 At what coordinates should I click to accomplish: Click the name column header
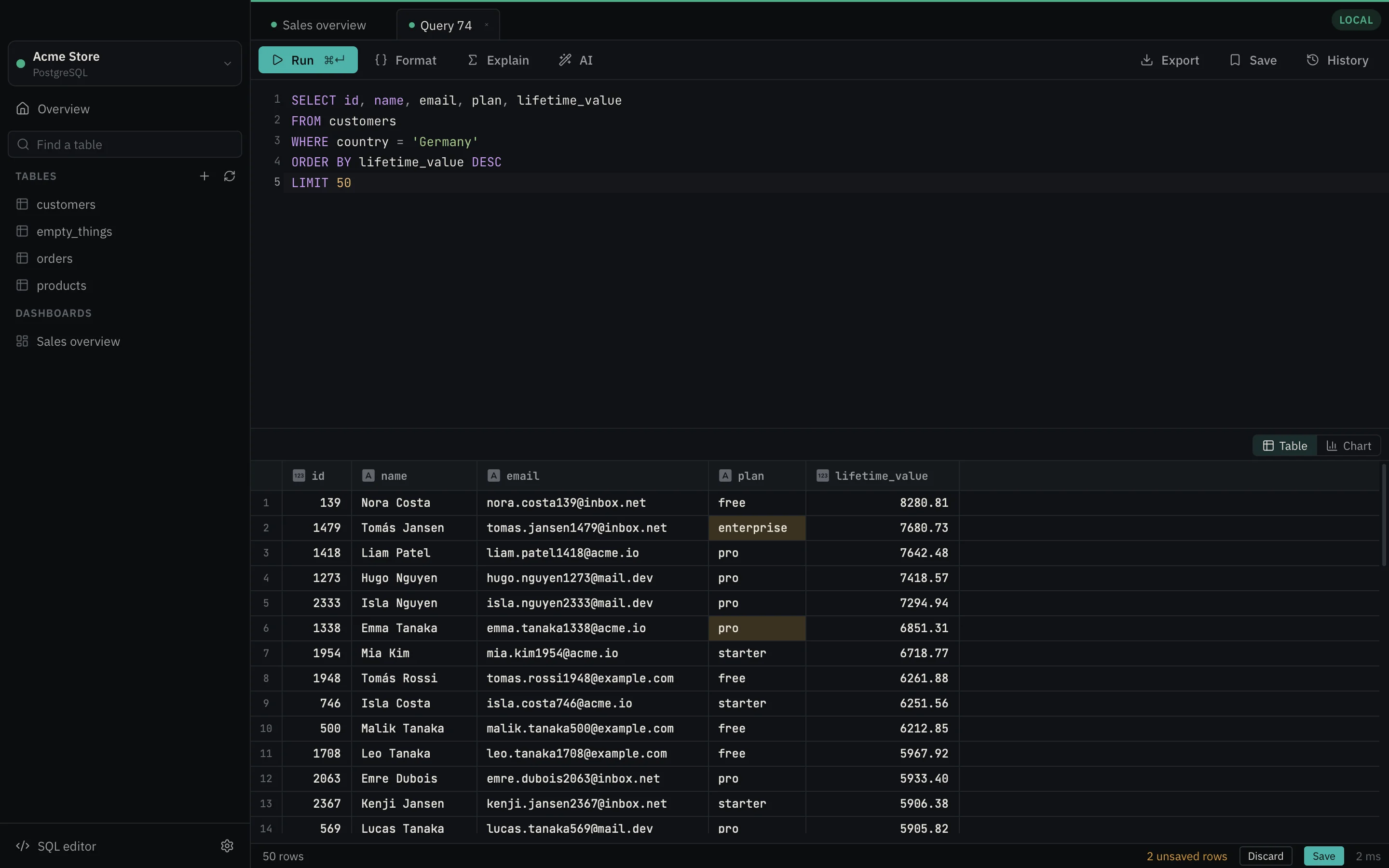414,476
